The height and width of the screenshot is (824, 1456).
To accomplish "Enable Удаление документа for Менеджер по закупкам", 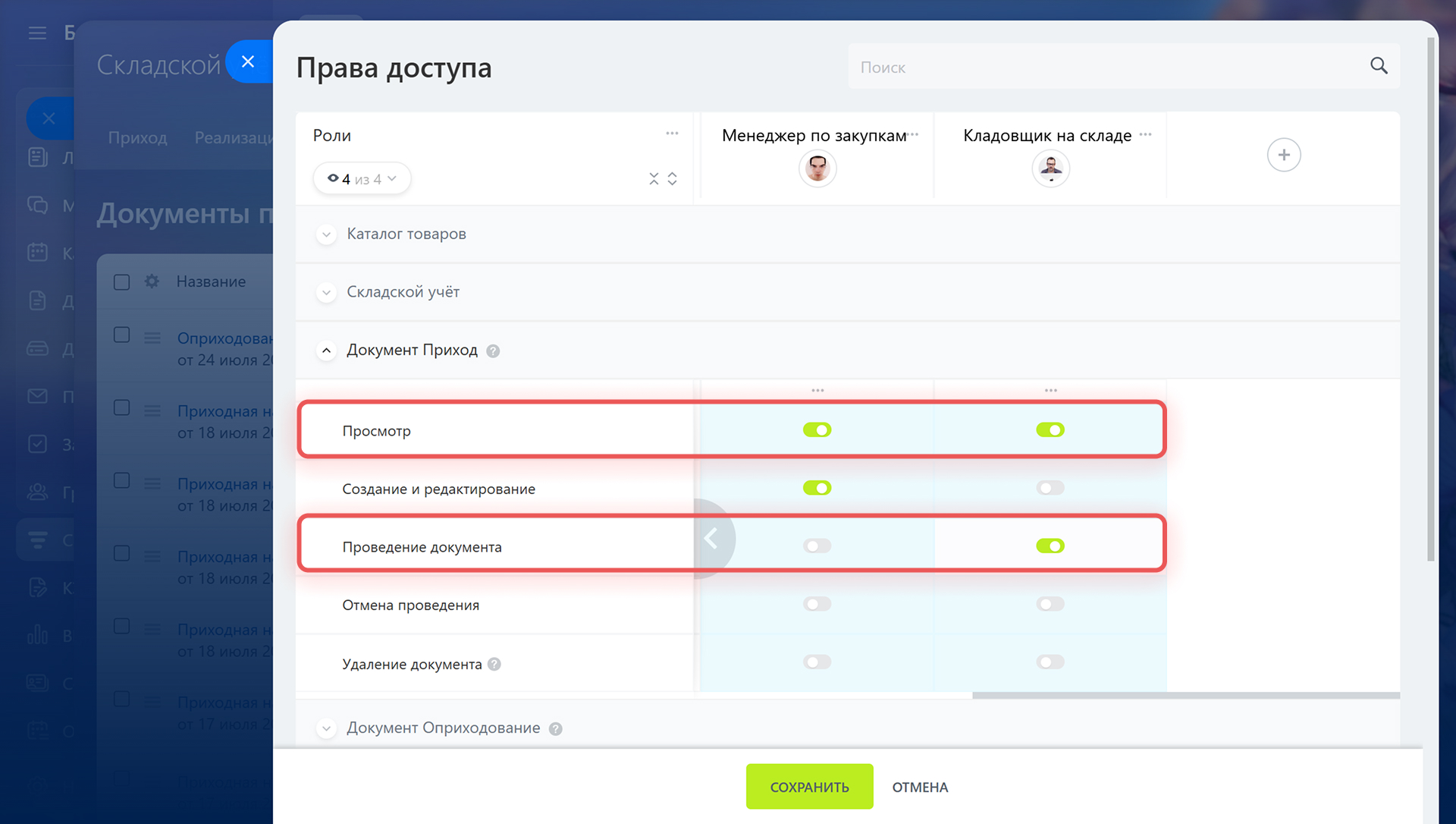I will click(817, 662).
